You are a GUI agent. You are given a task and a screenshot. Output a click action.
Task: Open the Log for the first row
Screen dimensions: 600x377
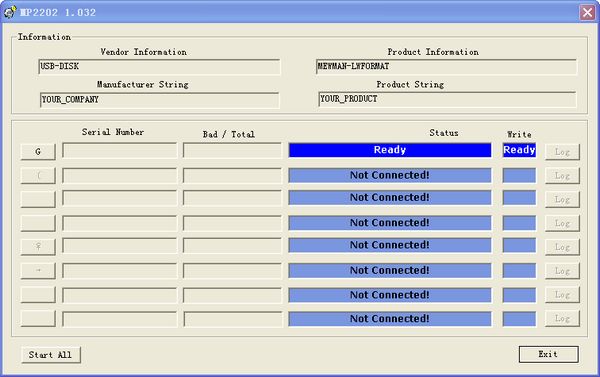(562, 152)
